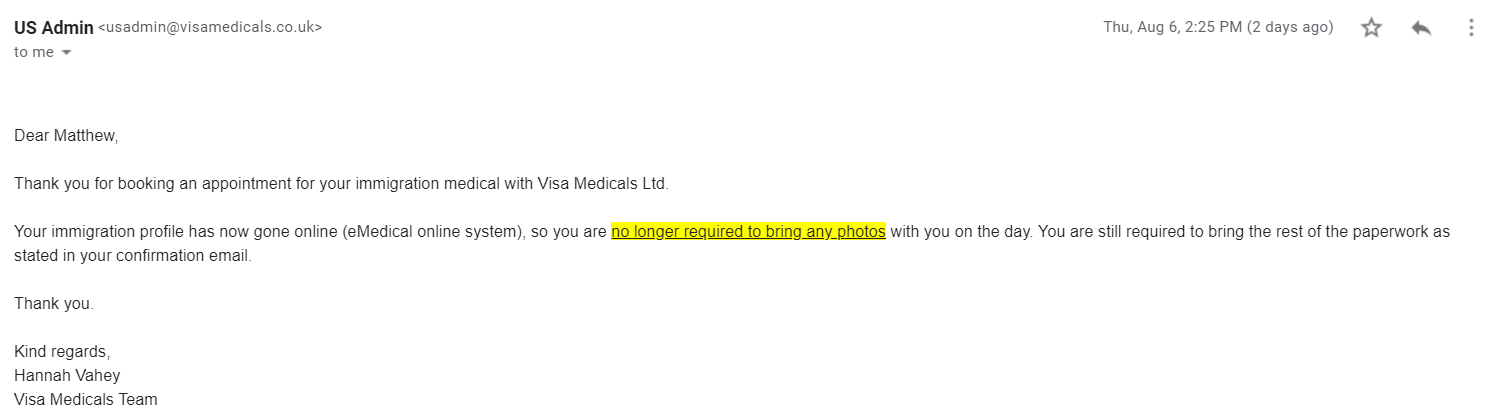Click the "Visa Medicals Team" signature line
This screenshot has height=416, width=1510.
tap(86, 399)
